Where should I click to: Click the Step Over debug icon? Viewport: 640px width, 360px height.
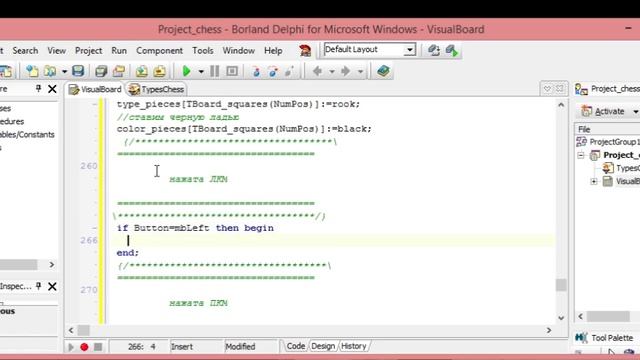coord(273,71)
